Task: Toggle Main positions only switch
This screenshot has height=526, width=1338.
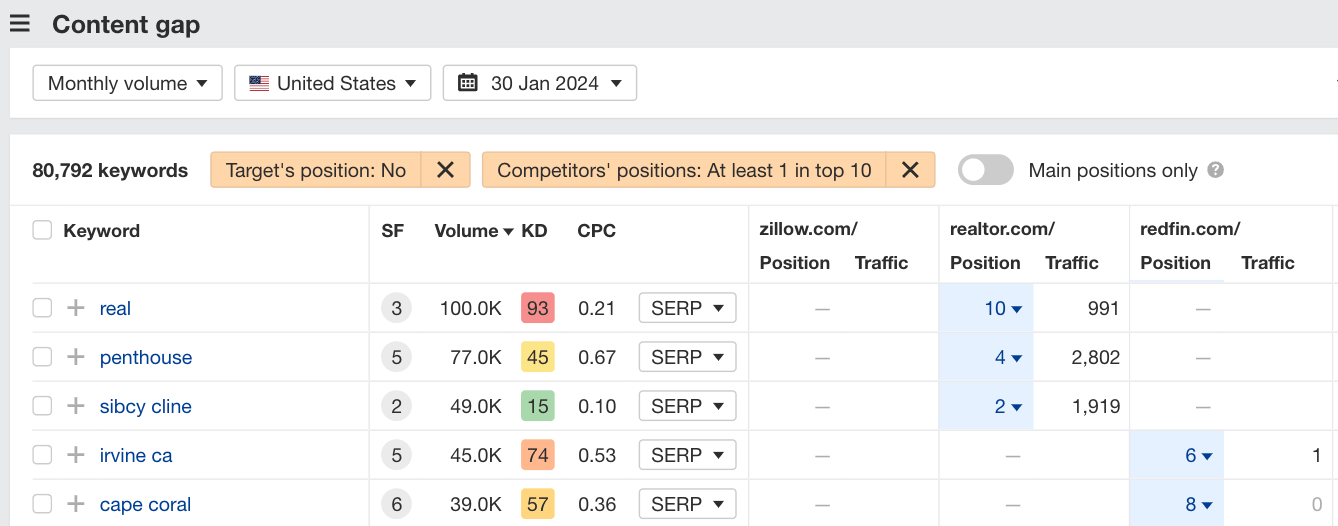Action: pyautogui.click(x=985, y=170)
